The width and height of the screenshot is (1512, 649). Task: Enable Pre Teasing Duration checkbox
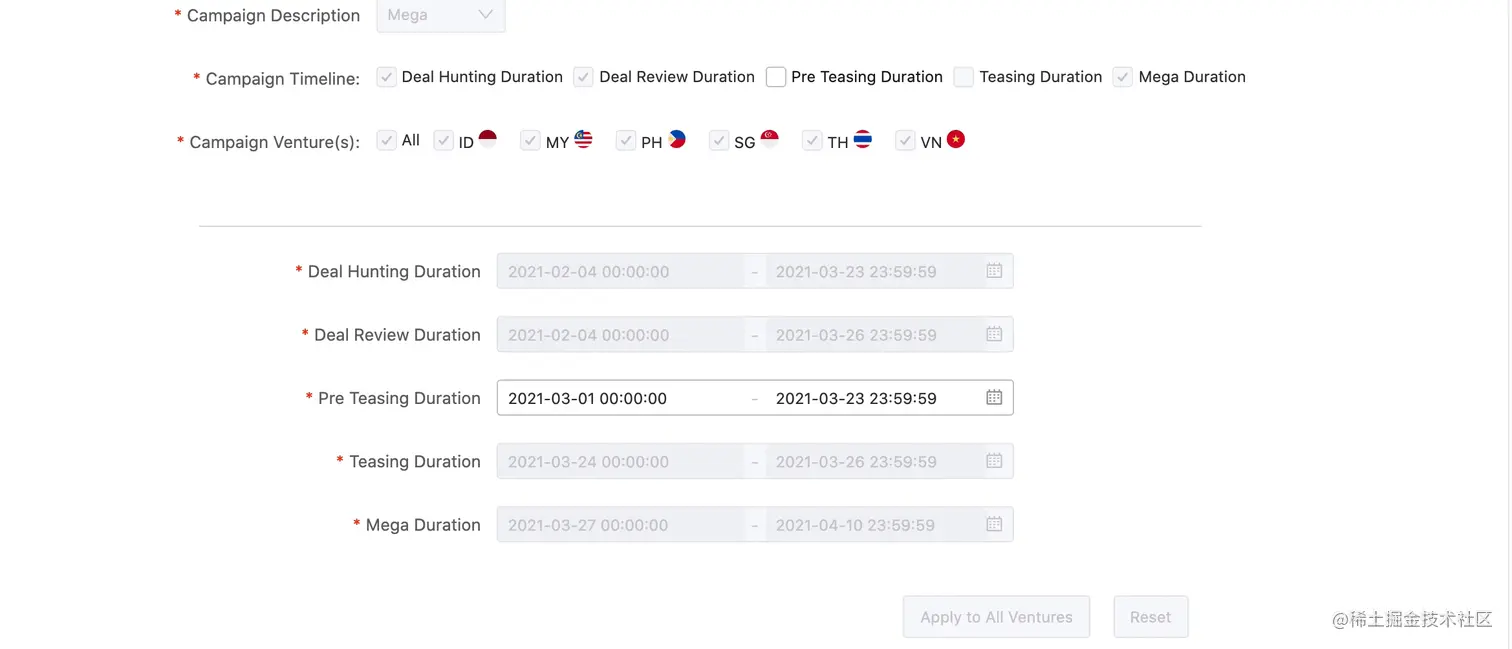776,77
